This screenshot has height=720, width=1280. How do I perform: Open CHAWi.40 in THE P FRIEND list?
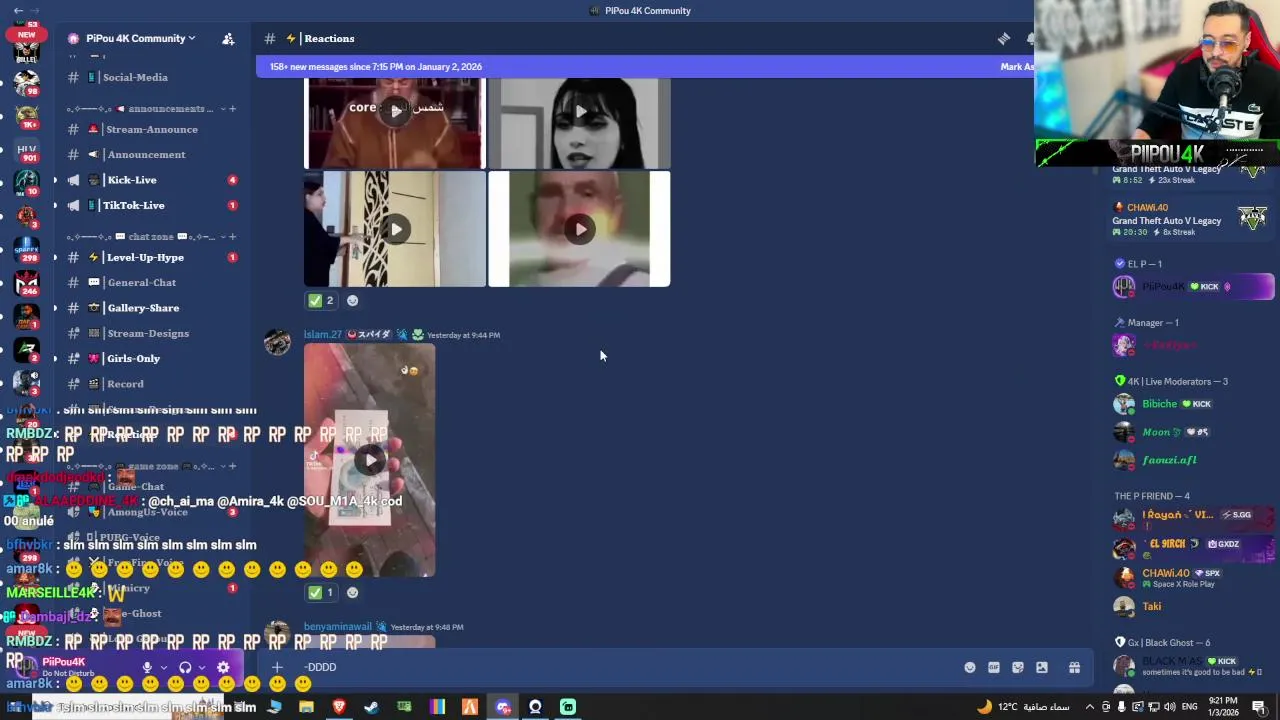[x=1192, y=578]
